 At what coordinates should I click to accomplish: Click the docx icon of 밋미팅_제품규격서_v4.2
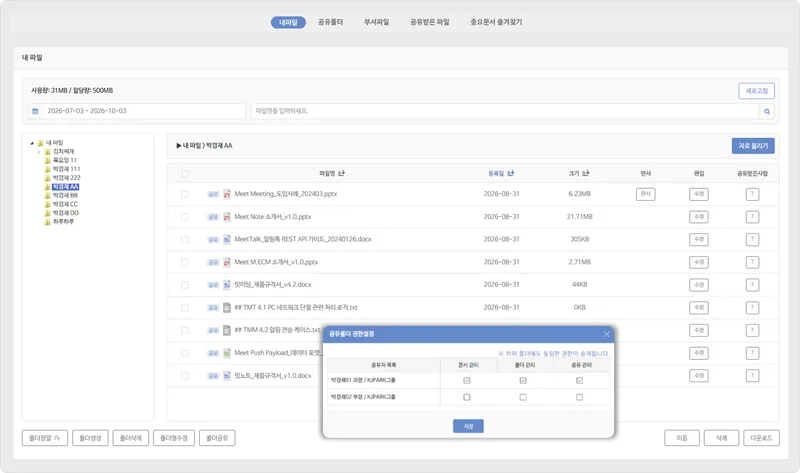(x=227, y=285)
